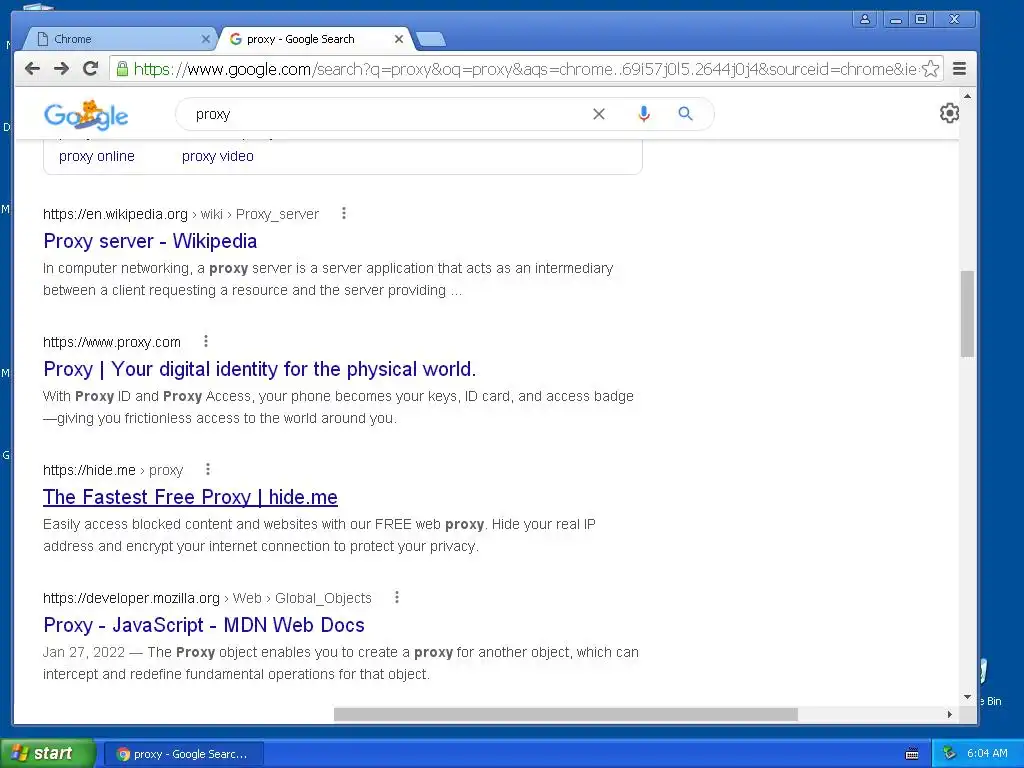
Task: Click the developer.mozilla.org breadcrumb
Action: 207,598
